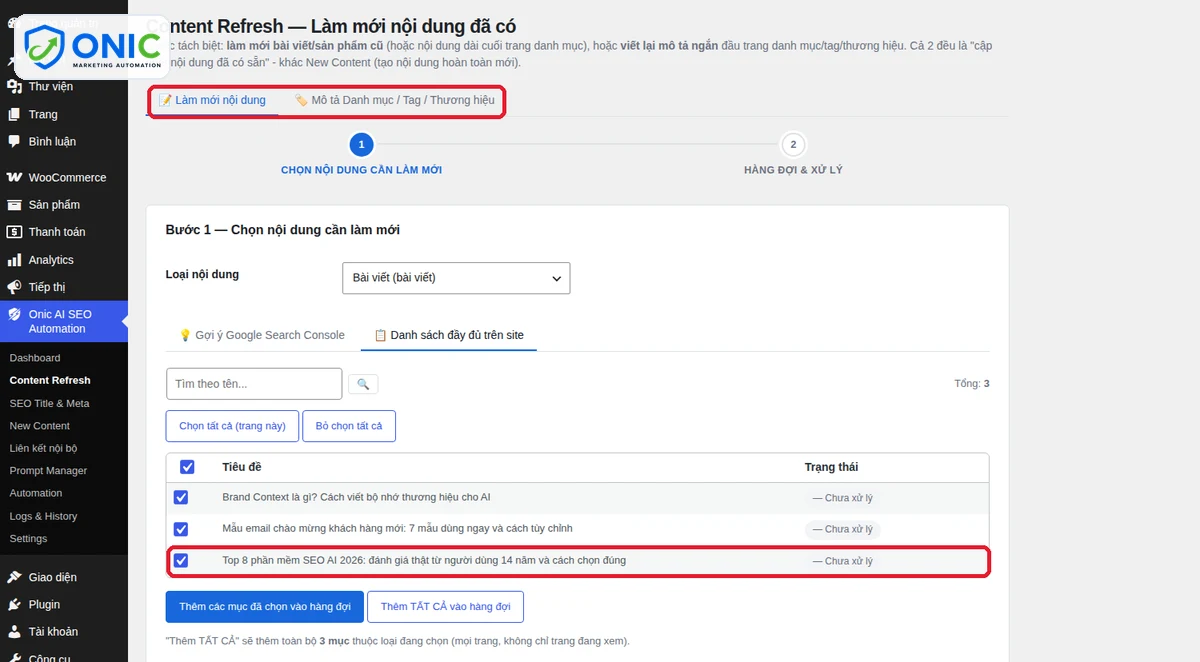Click the Tìm theo tên search field

point(254,384)
